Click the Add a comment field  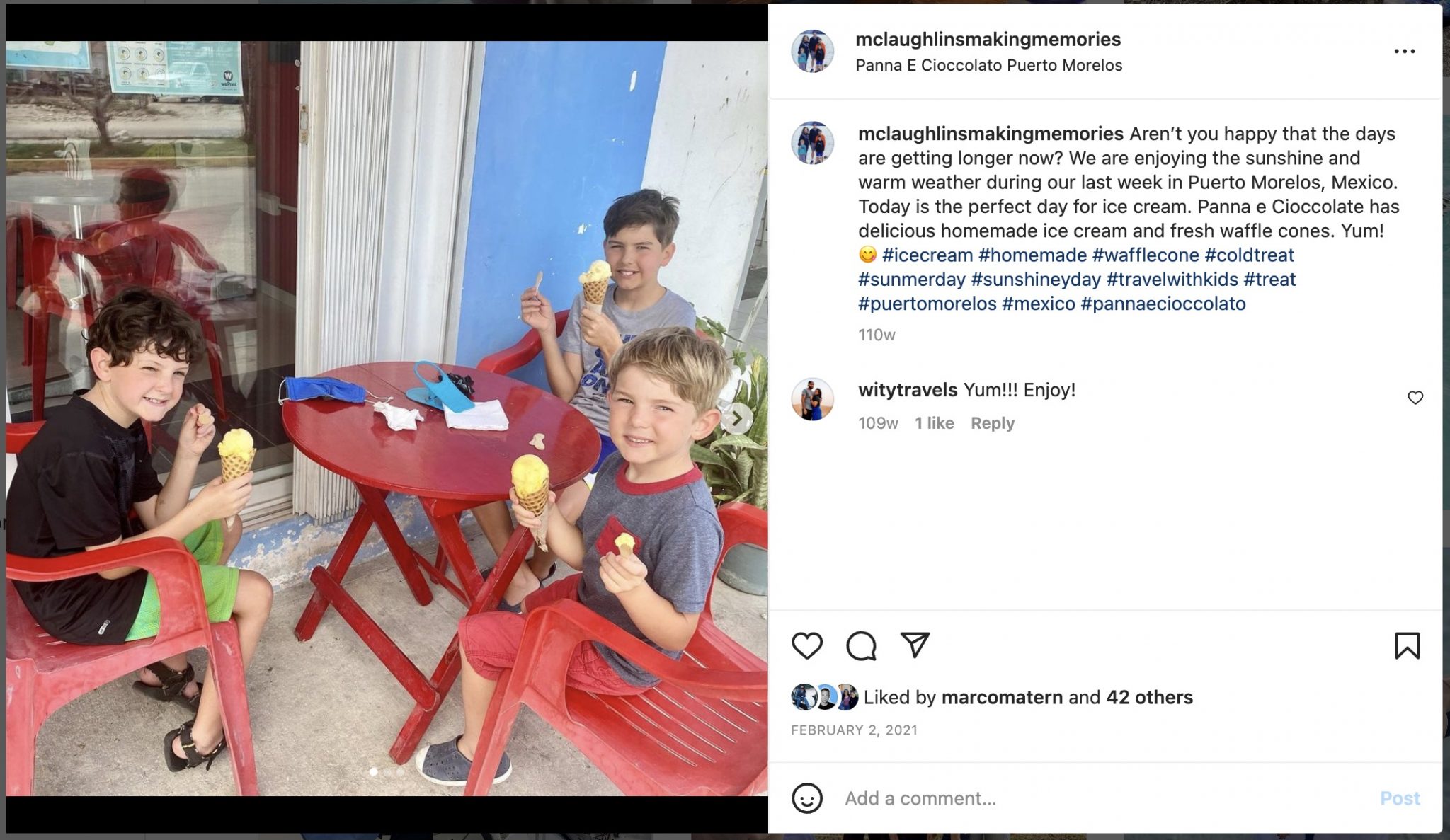point(1104,798)
